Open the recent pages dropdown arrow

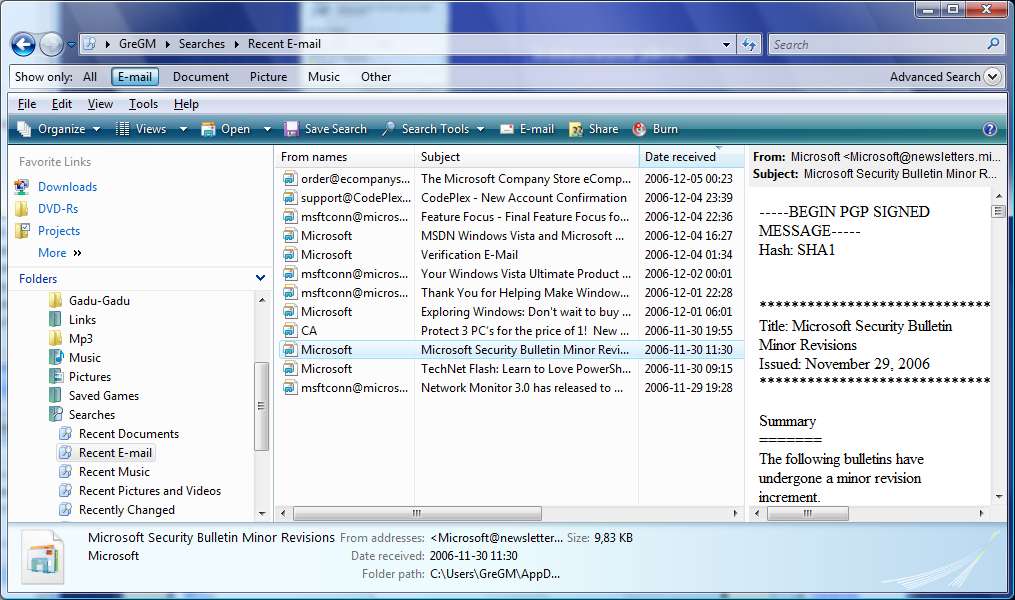tap(71, 45)
